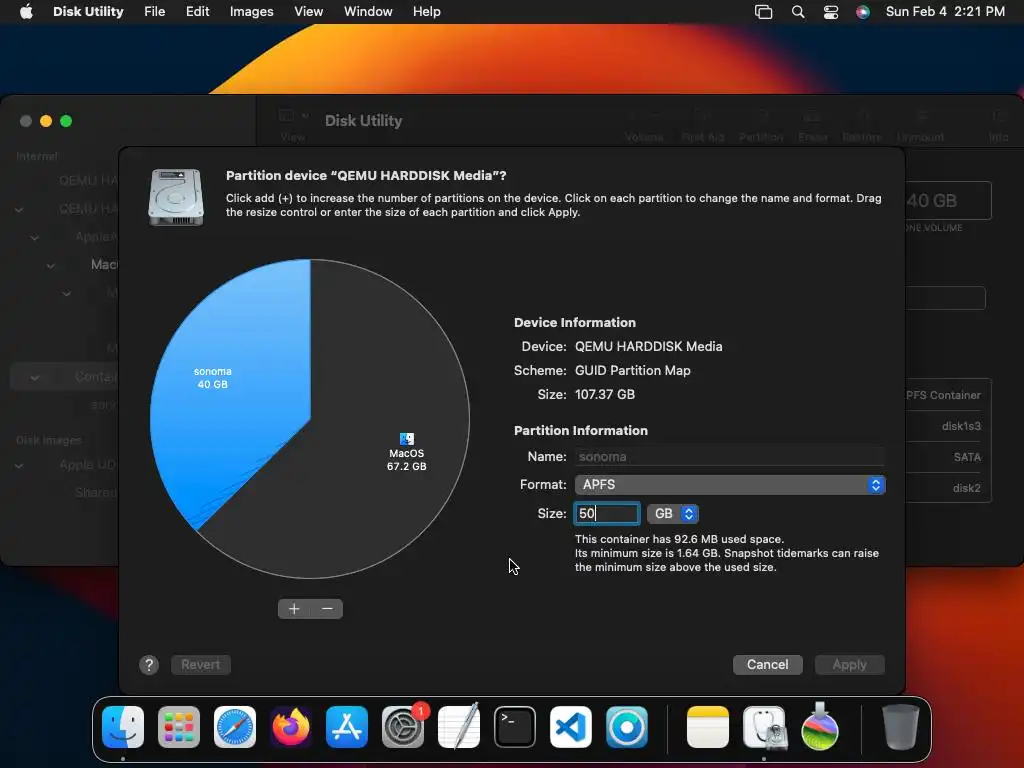Click the Size field containing 50
Viewport: 1024px width, 768px height.
coord(606,513)
